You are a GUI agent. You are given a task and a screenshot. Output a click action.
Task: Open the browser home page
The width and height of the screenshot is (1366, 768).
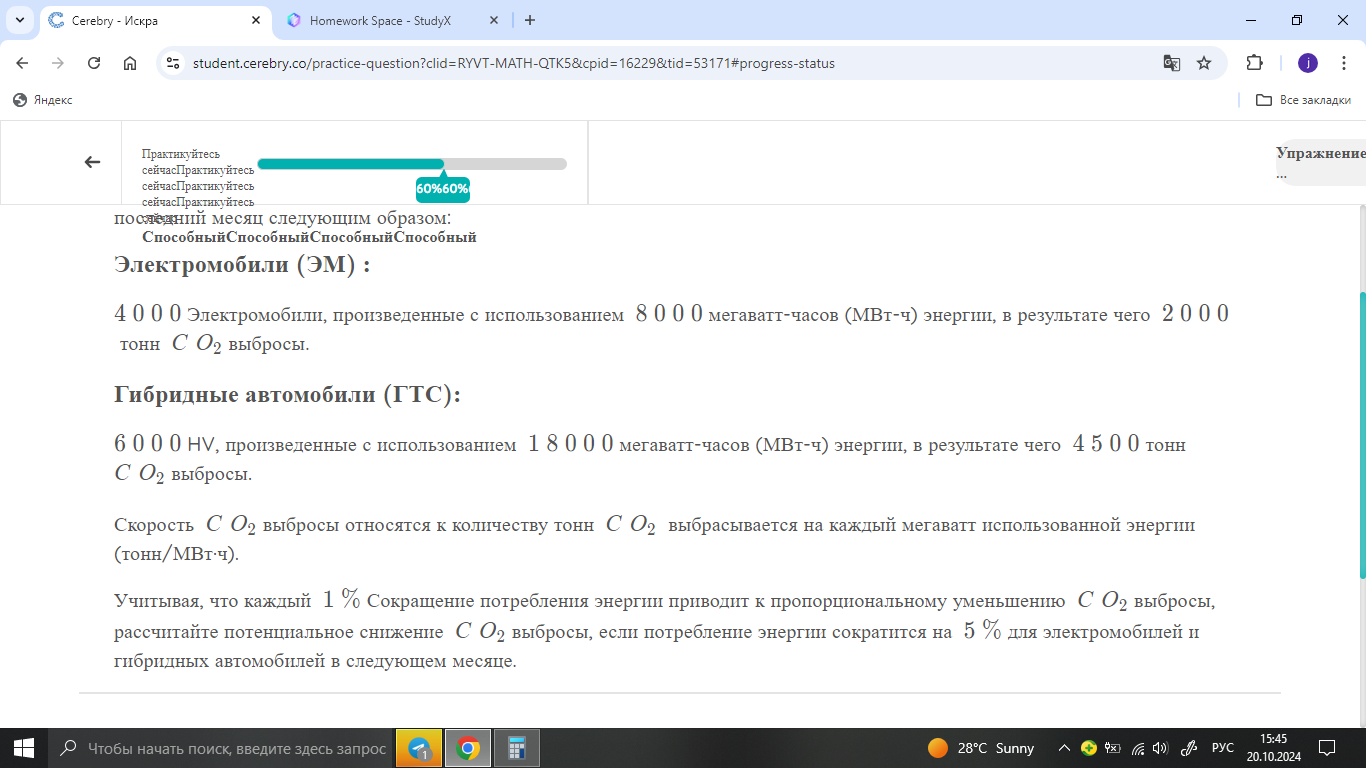click(130, 63)
